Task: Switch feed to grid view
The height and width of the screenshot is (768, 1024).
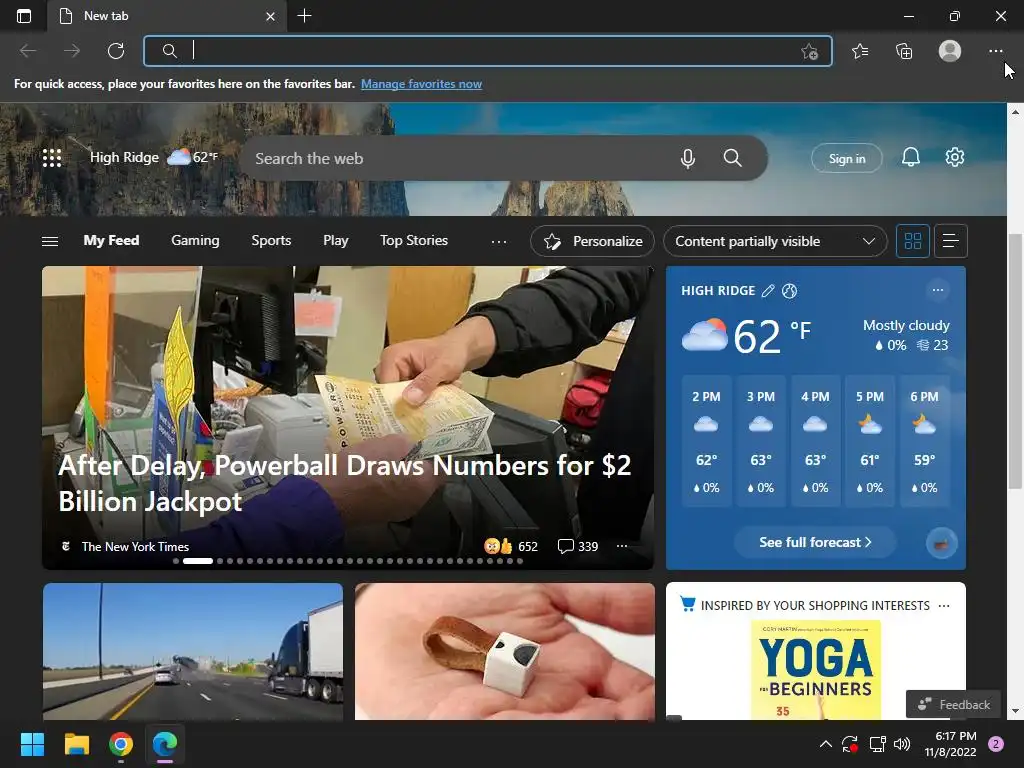Action: coord(912,241)
